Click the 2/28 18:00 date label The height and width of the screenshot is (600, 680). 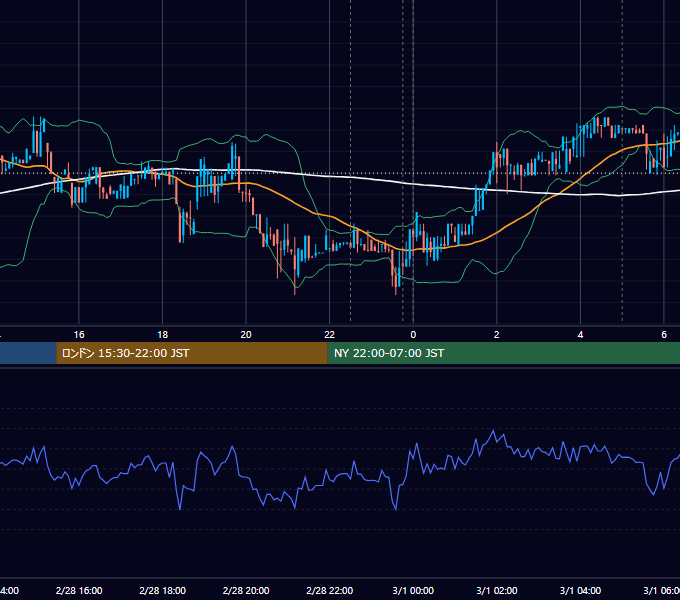click(x=163, y=590)
